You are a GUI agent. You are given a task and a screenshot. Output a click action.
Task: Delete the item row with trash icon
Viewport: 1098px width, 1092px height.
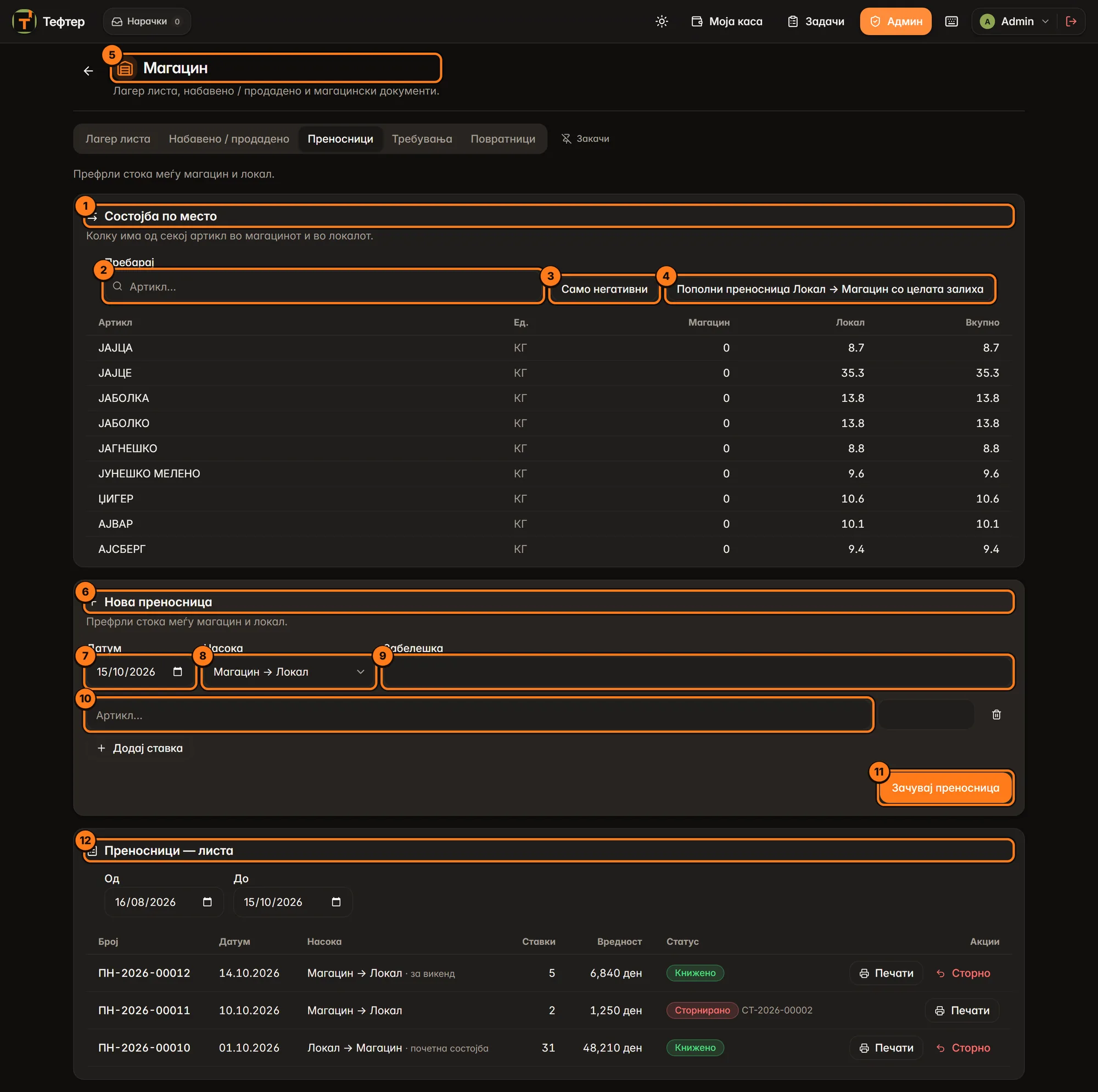(996, 714)
